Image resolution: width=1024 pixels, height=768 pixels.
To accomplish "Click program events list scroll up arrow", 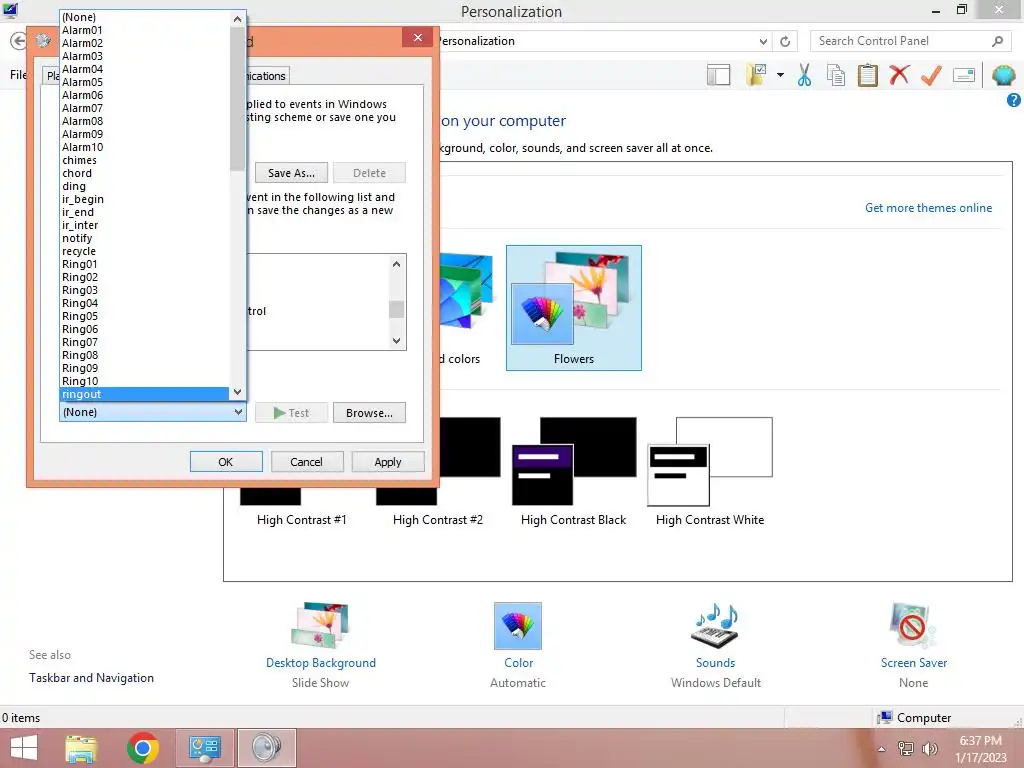I will coord(396,264).
